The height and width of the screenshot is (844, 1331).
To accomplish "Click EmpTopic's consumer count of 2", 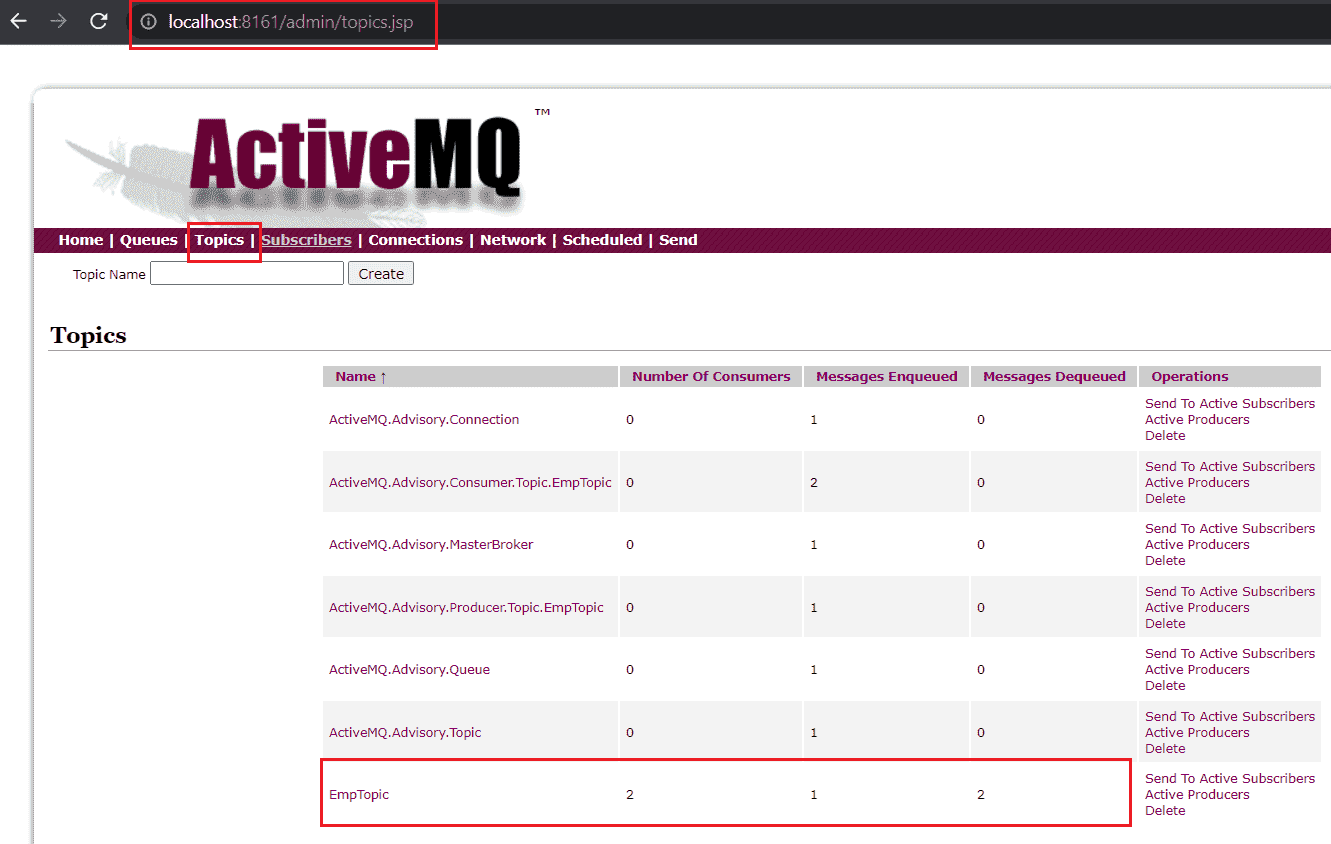I will click(630, 795).
